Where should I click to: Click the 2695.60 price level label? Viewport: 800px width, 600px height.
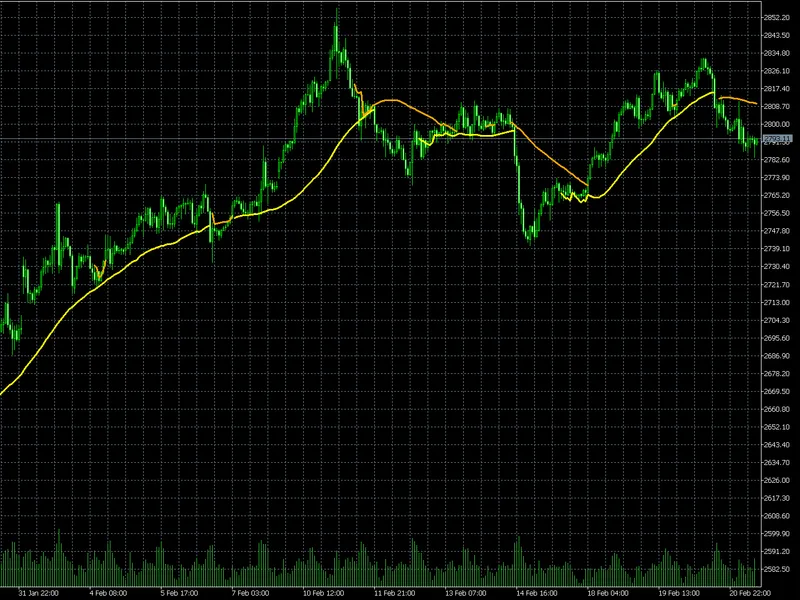(x=777, y=338)
